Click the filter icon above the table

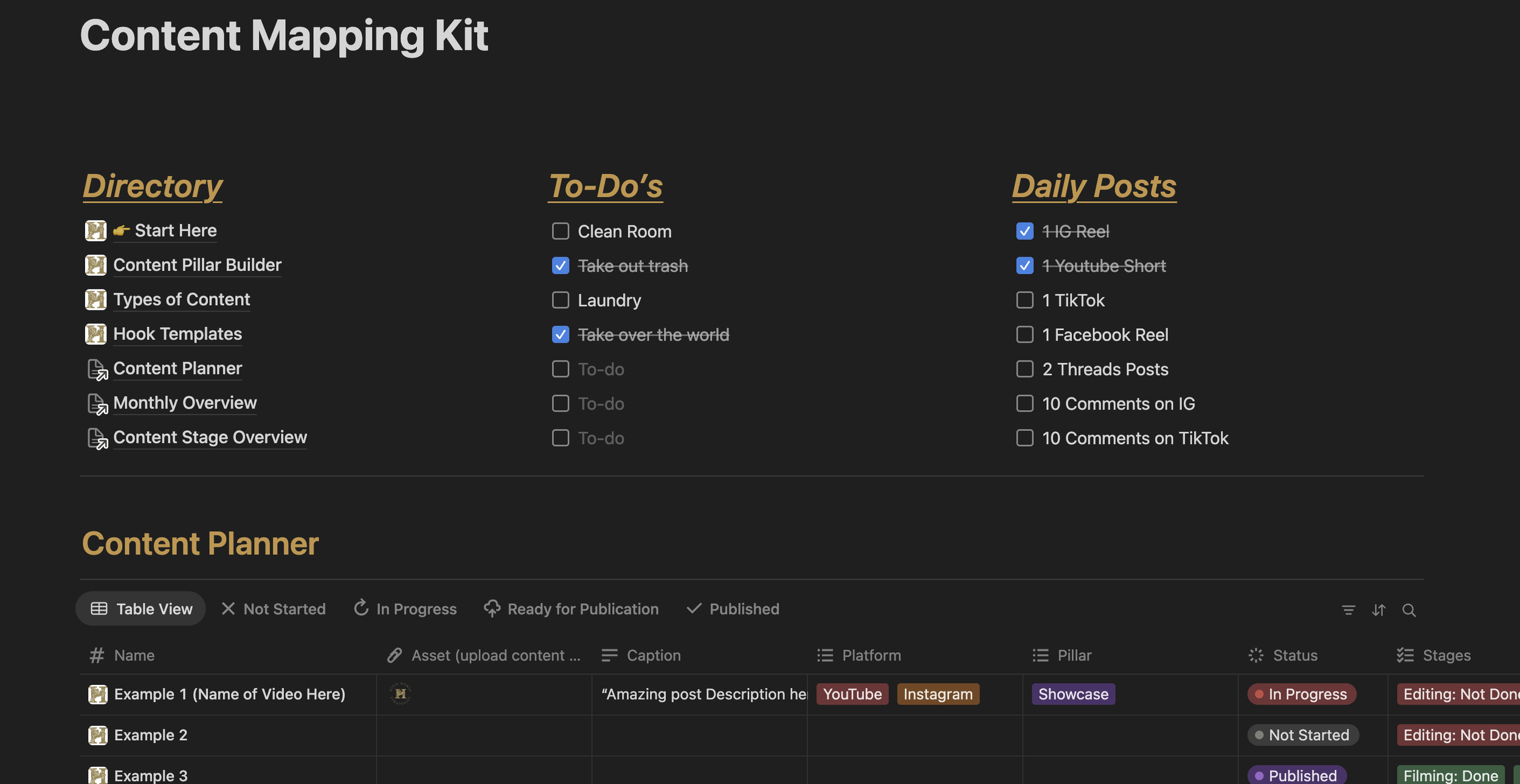(x=1348, y=610)
